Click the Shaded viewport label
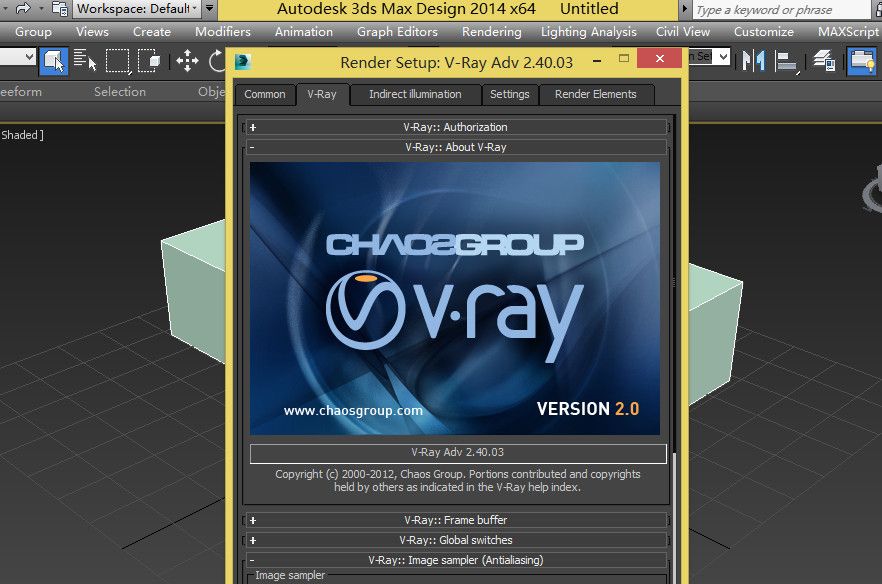 tap(22, 135)
